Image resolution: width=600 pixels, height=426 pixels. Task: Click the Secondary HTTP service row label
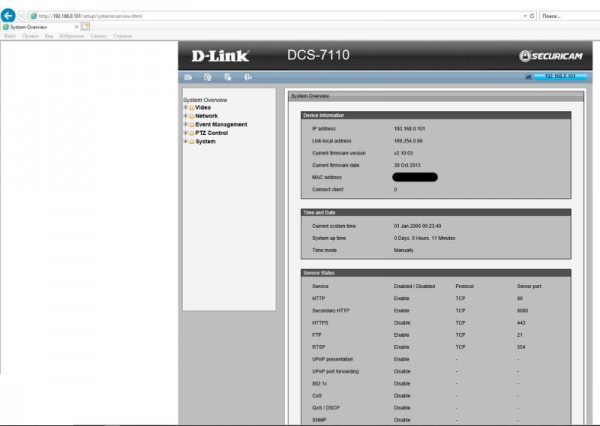pyautogui.click(x=331, y=311)
